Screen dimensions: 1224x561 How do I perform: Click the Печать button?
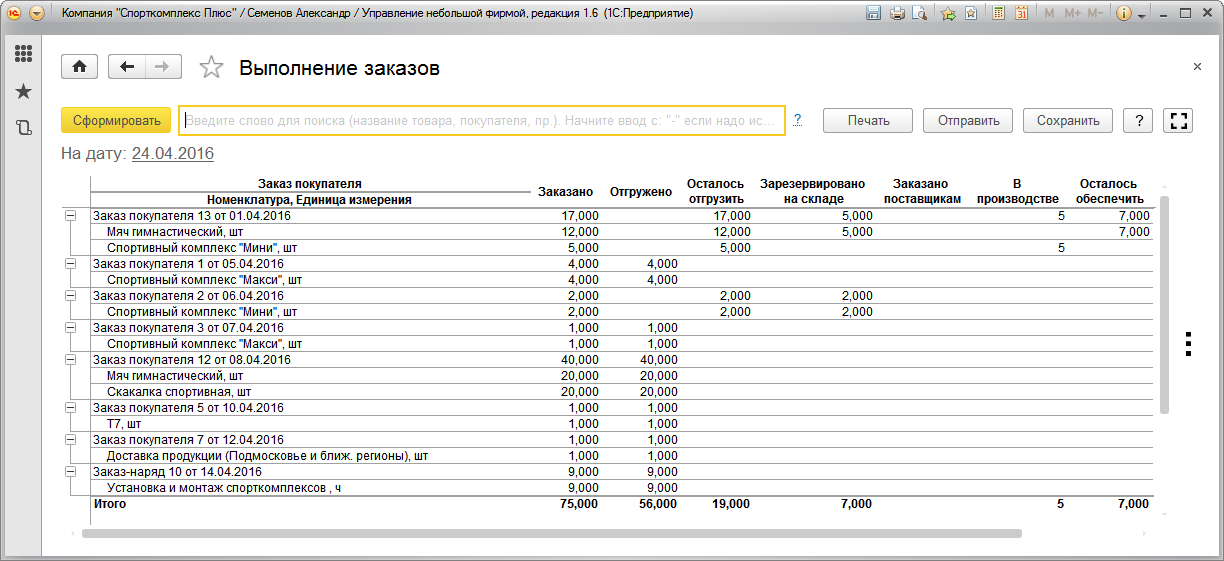coord(868,121)
